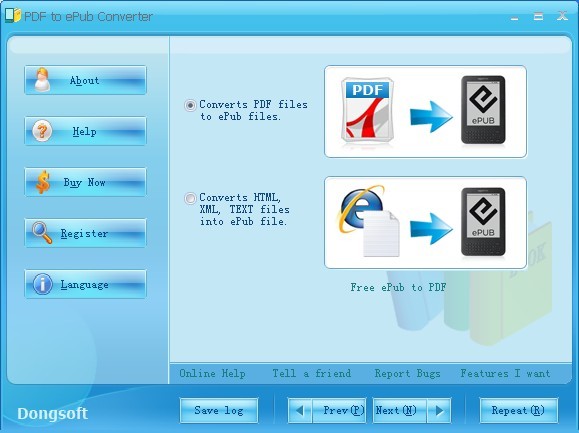Image resolution: width=579 pixels, height=433 pixels.
Task: Select Converts PDF files to ePub radio option
Action: coord(190,106)
